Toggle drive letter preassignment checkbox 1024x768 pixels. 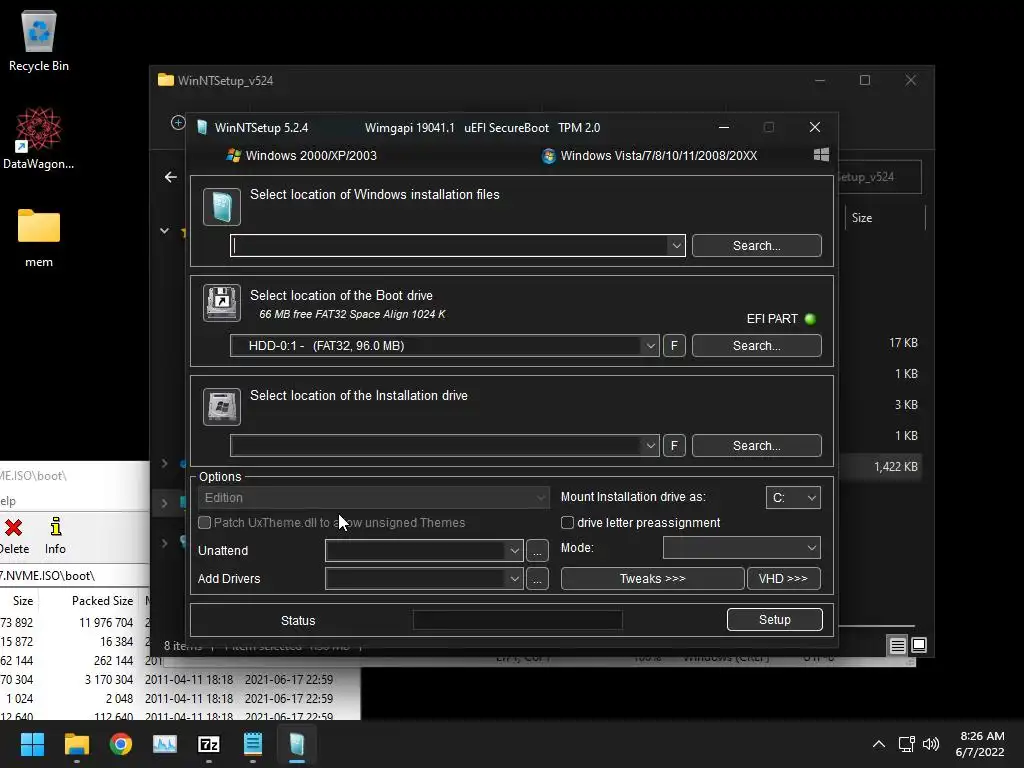pos(568,522)
